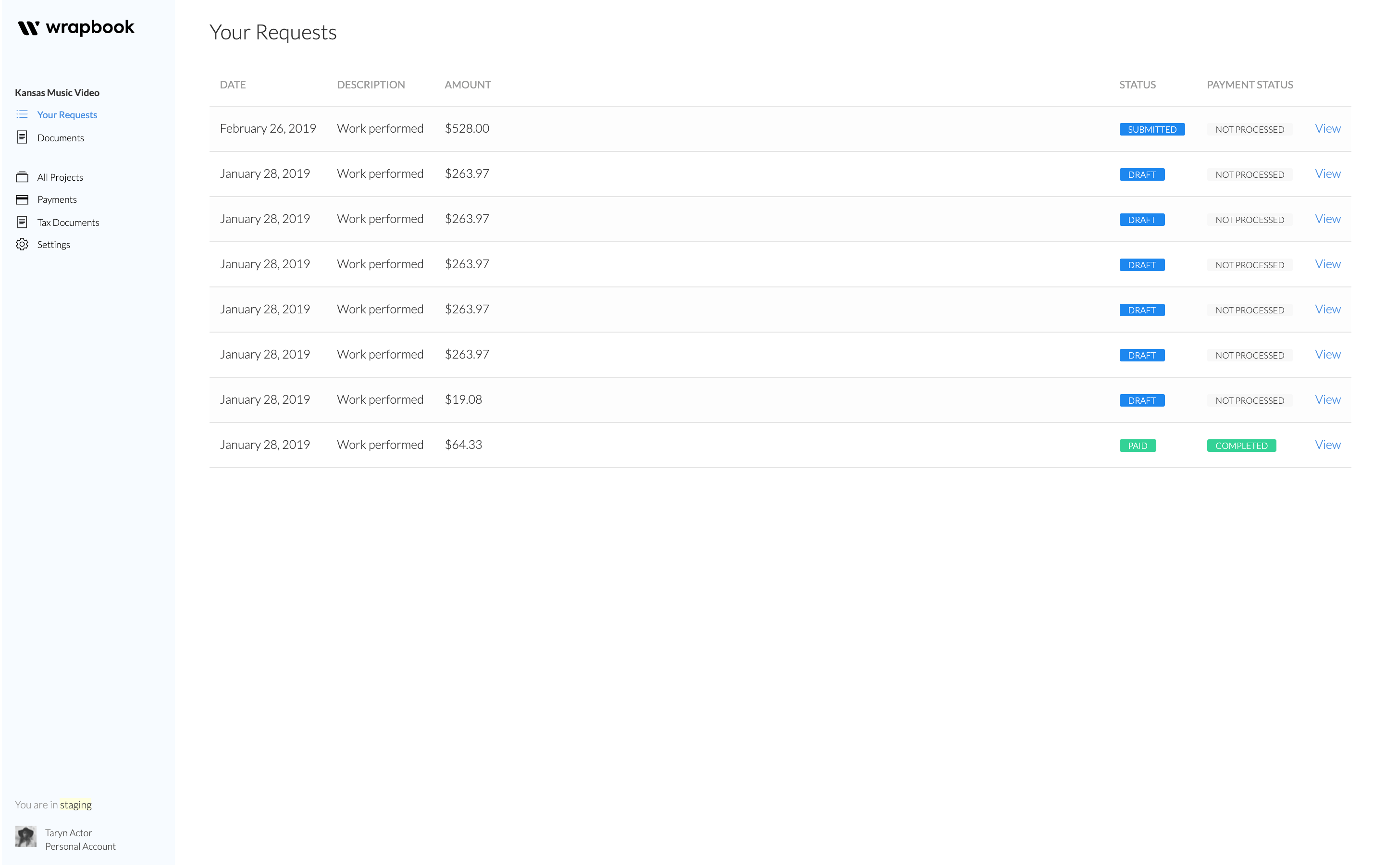The width and height of the screenshot is (1386, 868).
Task: Click the Your Requests list icon
Action: point(22,114)
